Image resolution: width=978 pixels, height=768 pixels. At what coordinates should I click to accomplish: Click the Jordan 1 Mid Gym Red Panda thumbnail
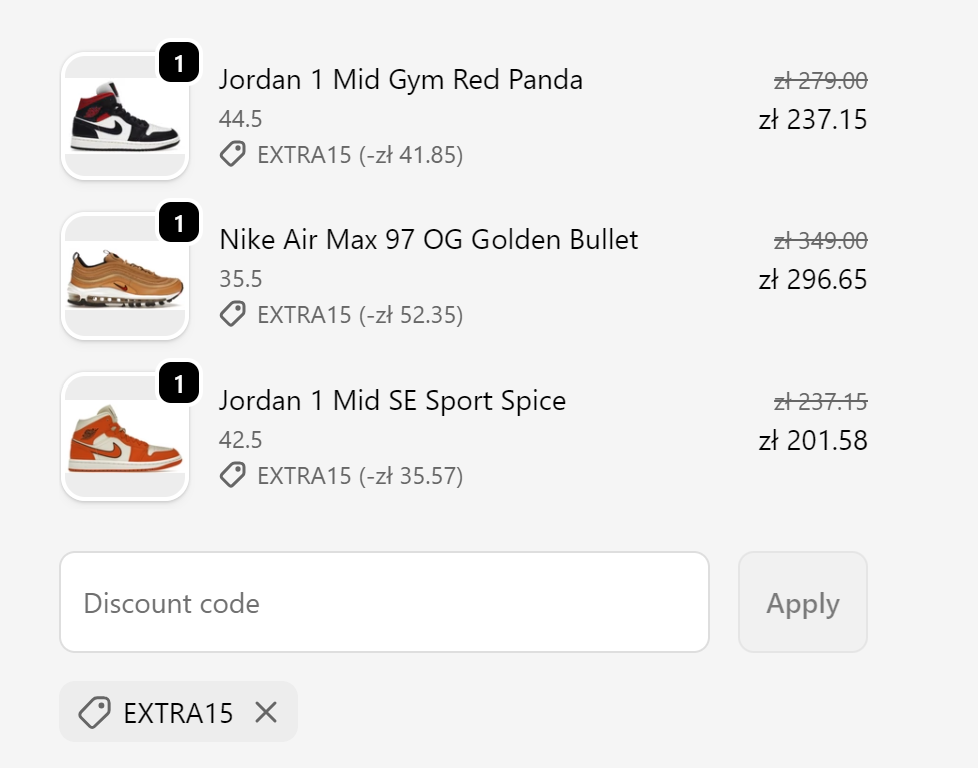(x=125, y=116)
